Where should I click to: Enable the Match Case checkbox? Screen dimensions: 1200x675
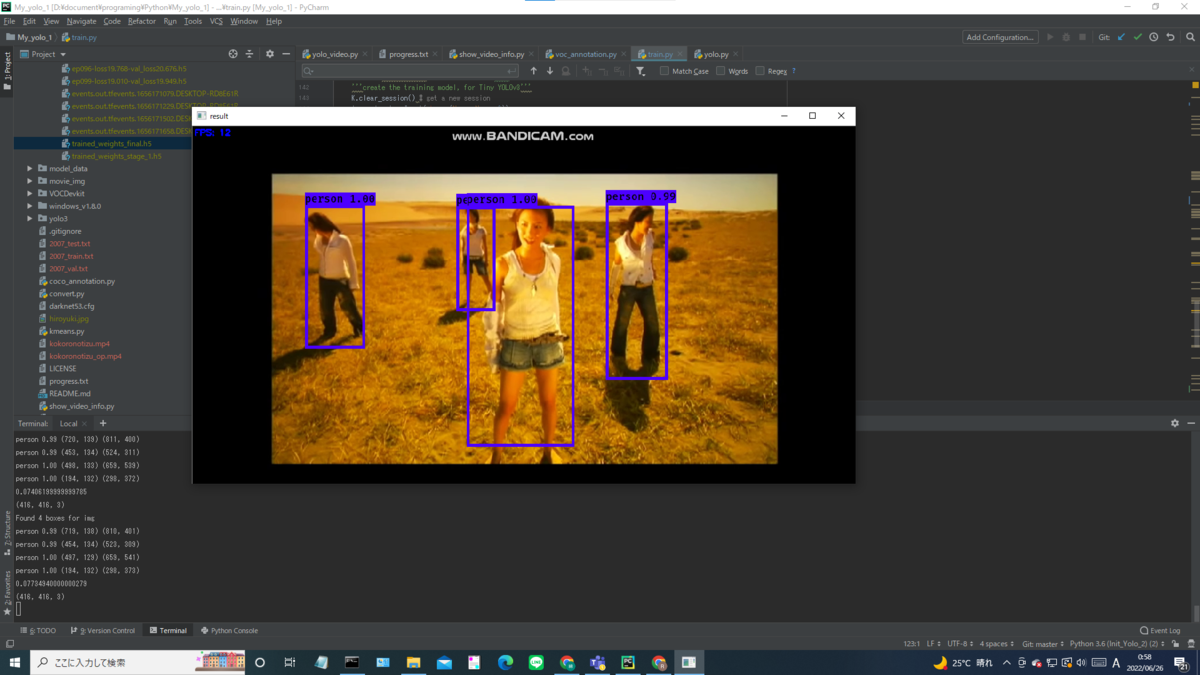coord(664,71)
